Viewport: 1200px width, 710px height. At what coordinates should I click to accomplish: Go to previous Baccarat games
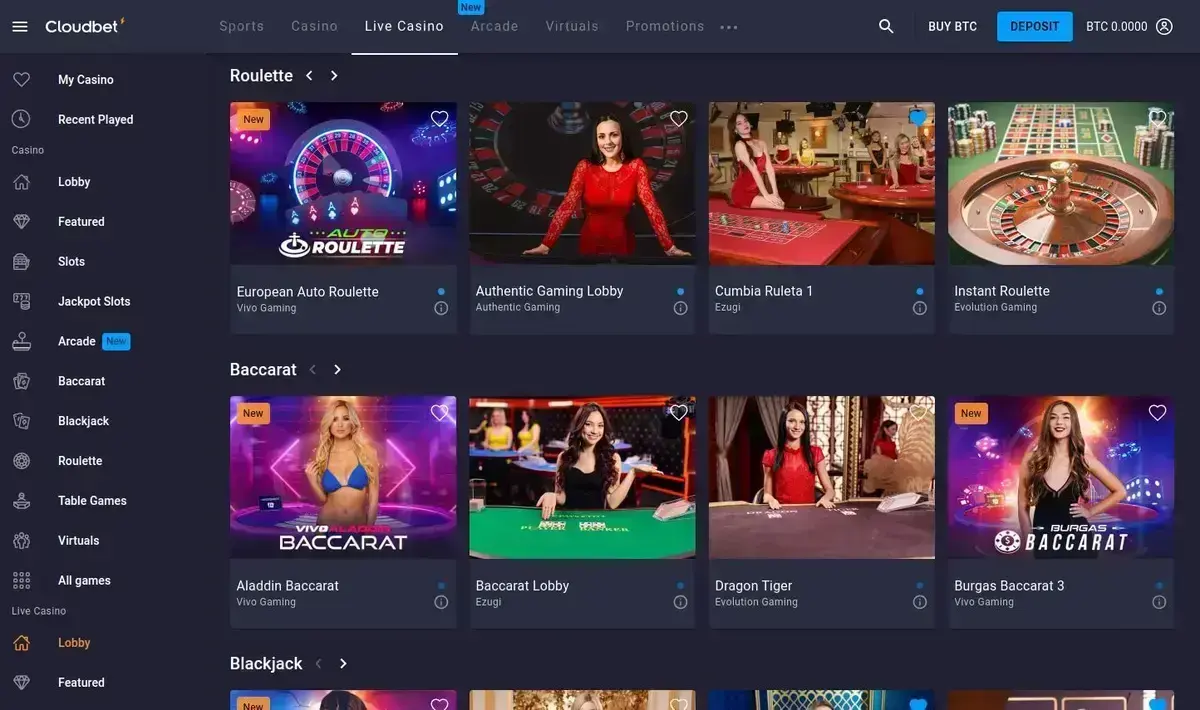coord(313,370)
